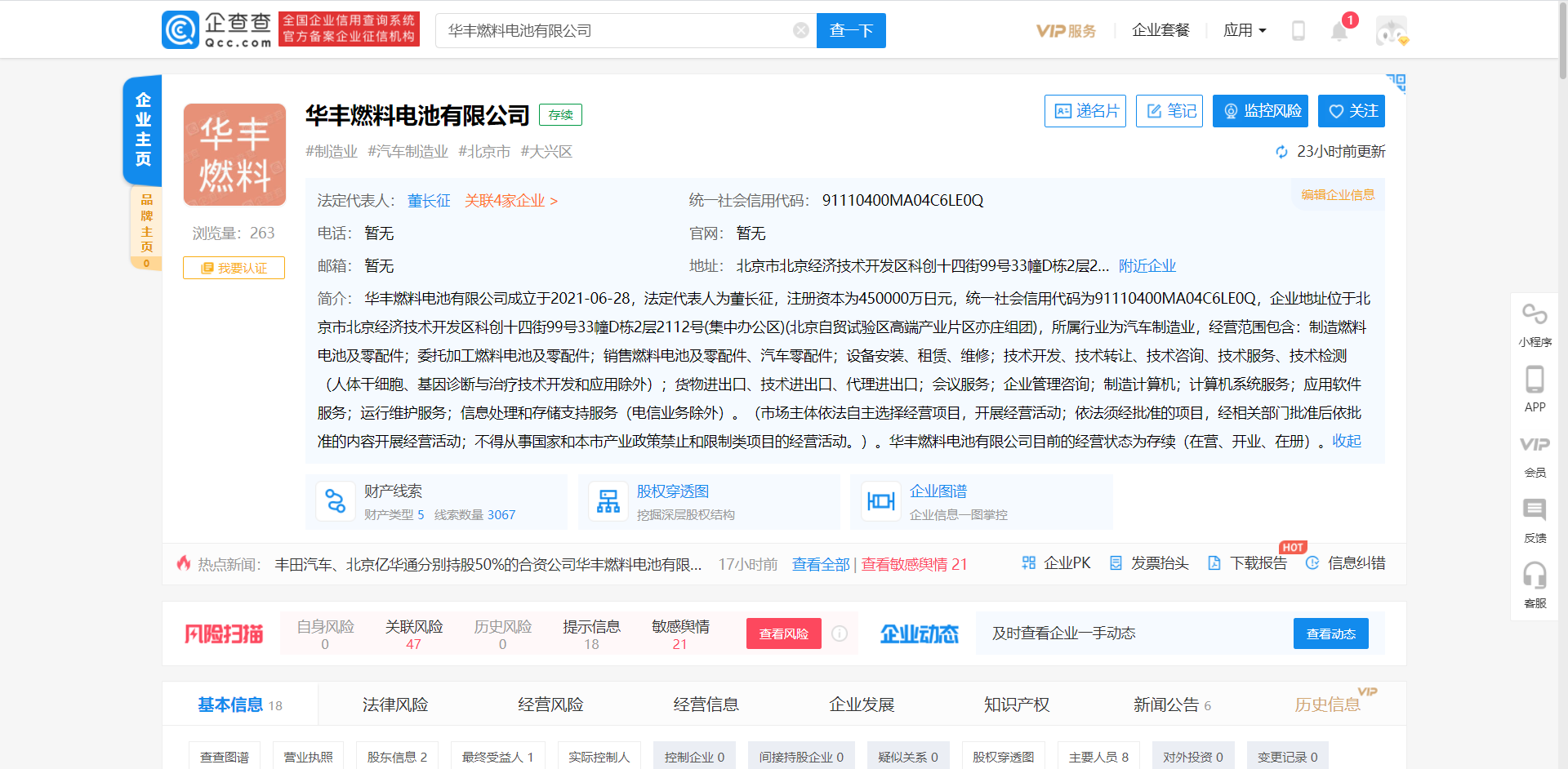Click 主要人员 8 sub-tab
Image resolution: width=1568 pixels, height=769 pixels.
(x=1098, y=757)
